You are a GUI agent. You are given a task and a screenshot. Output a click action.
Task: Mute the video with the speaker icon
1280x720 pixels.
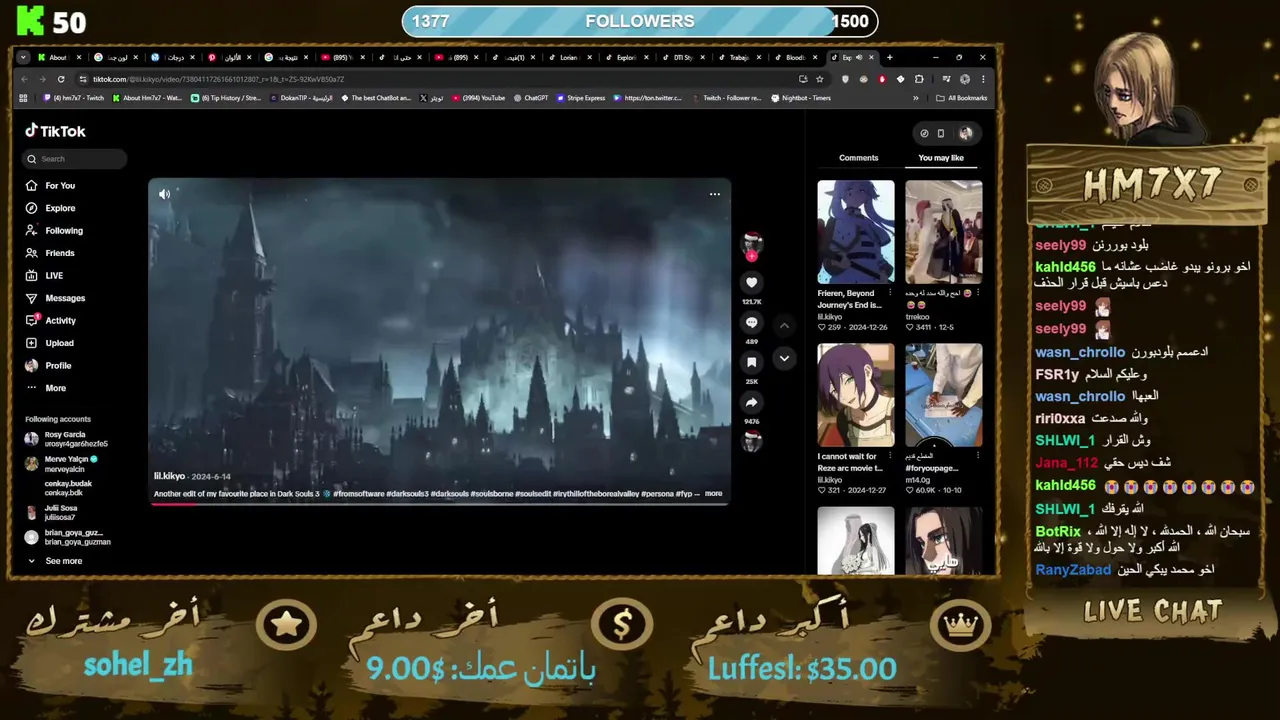[x=164, y=194]
